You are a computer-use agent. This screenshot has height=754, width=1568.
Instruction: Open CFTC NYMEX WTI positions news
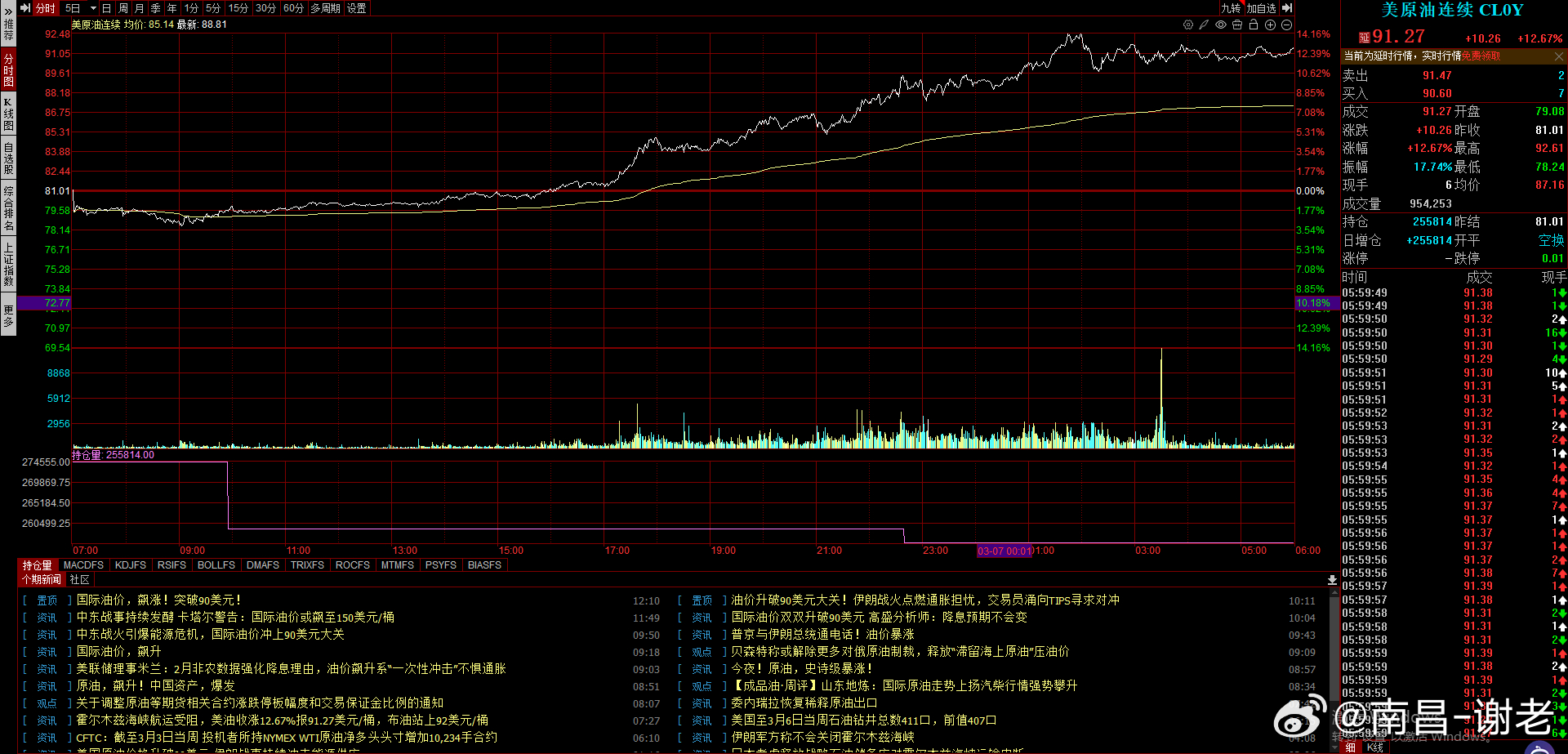pos(287,738)
